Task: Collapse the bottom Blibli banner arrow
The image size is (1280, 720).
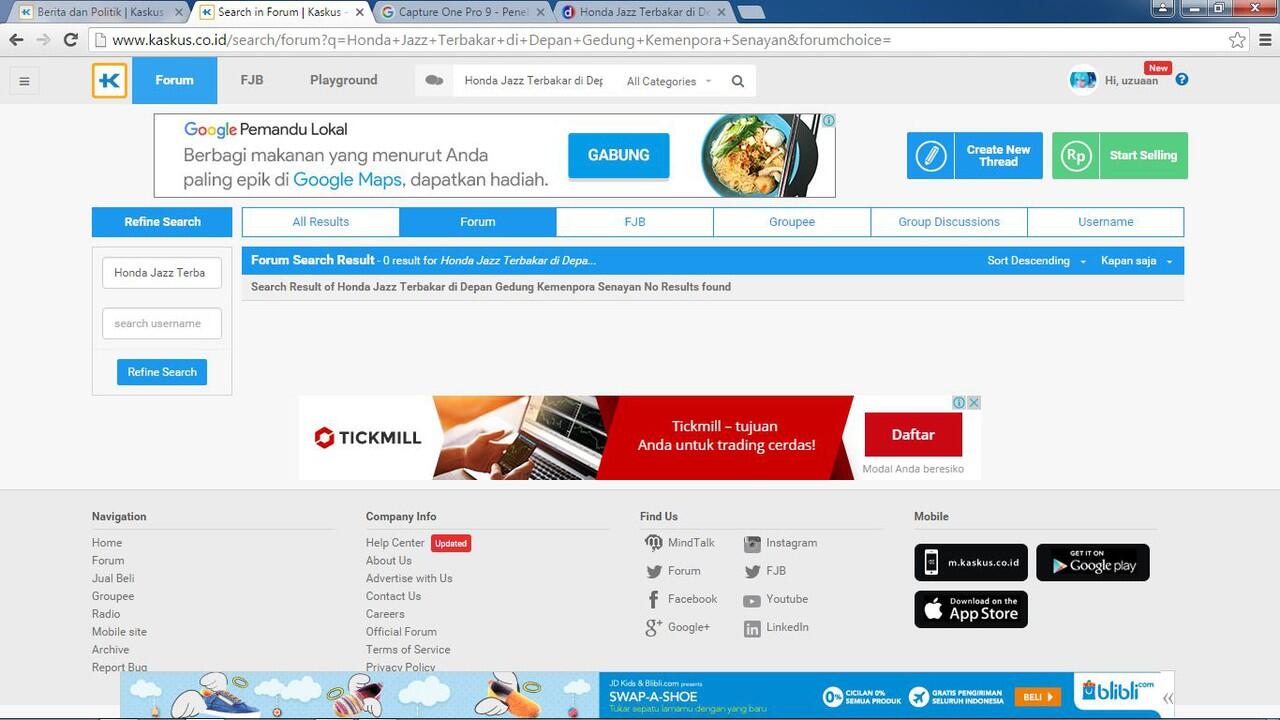Action: pos(1167,697)
